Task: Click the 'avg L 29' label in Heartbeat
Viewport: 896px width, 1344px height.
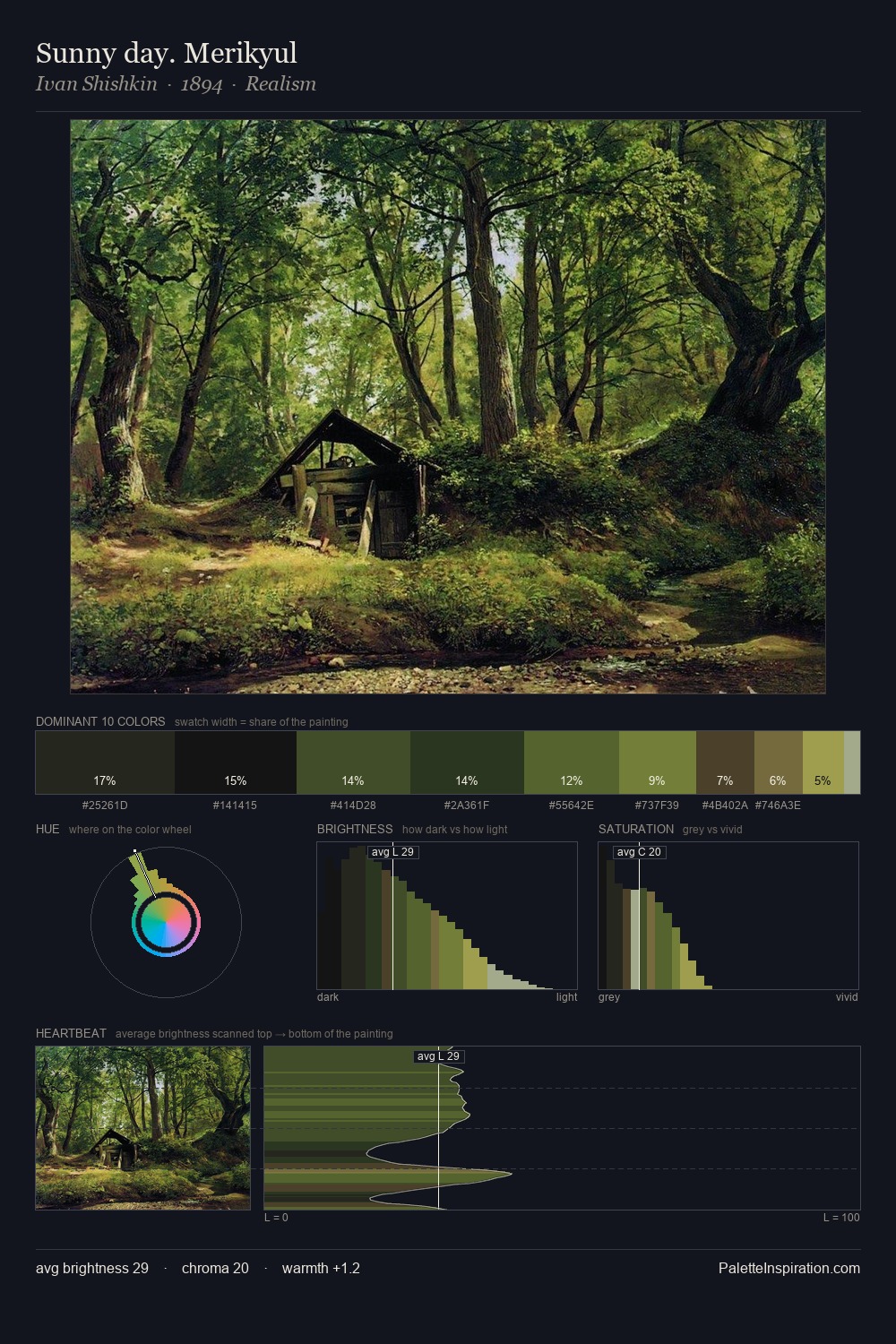Action: (x=438, y=1056)
